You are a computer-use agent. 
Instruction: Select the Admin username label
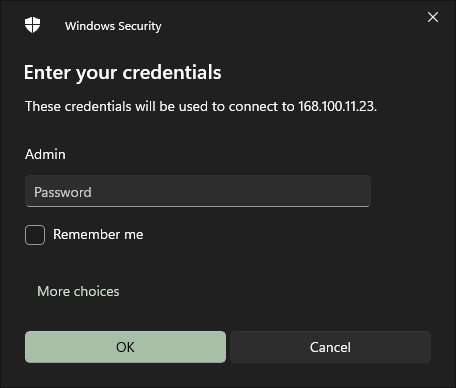[x=45, y=154]
